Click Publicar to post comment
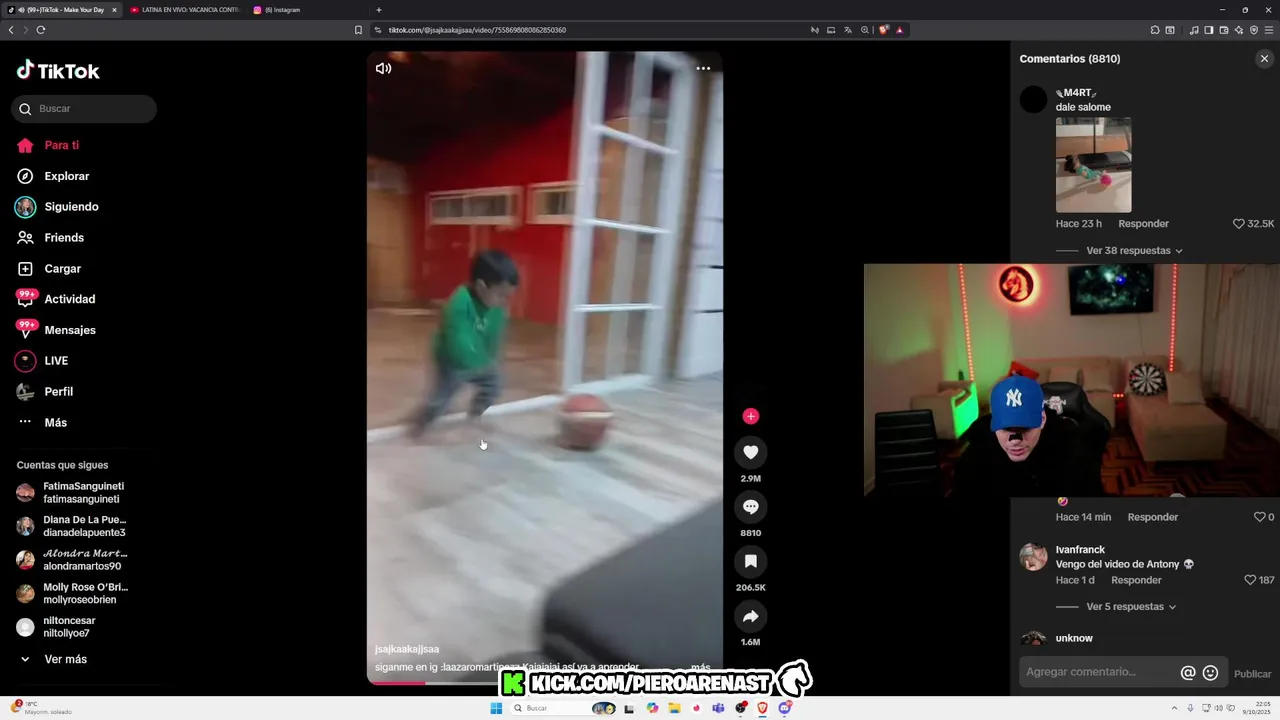Viewport: 1280px width, 720px height. coord(1252,674)
